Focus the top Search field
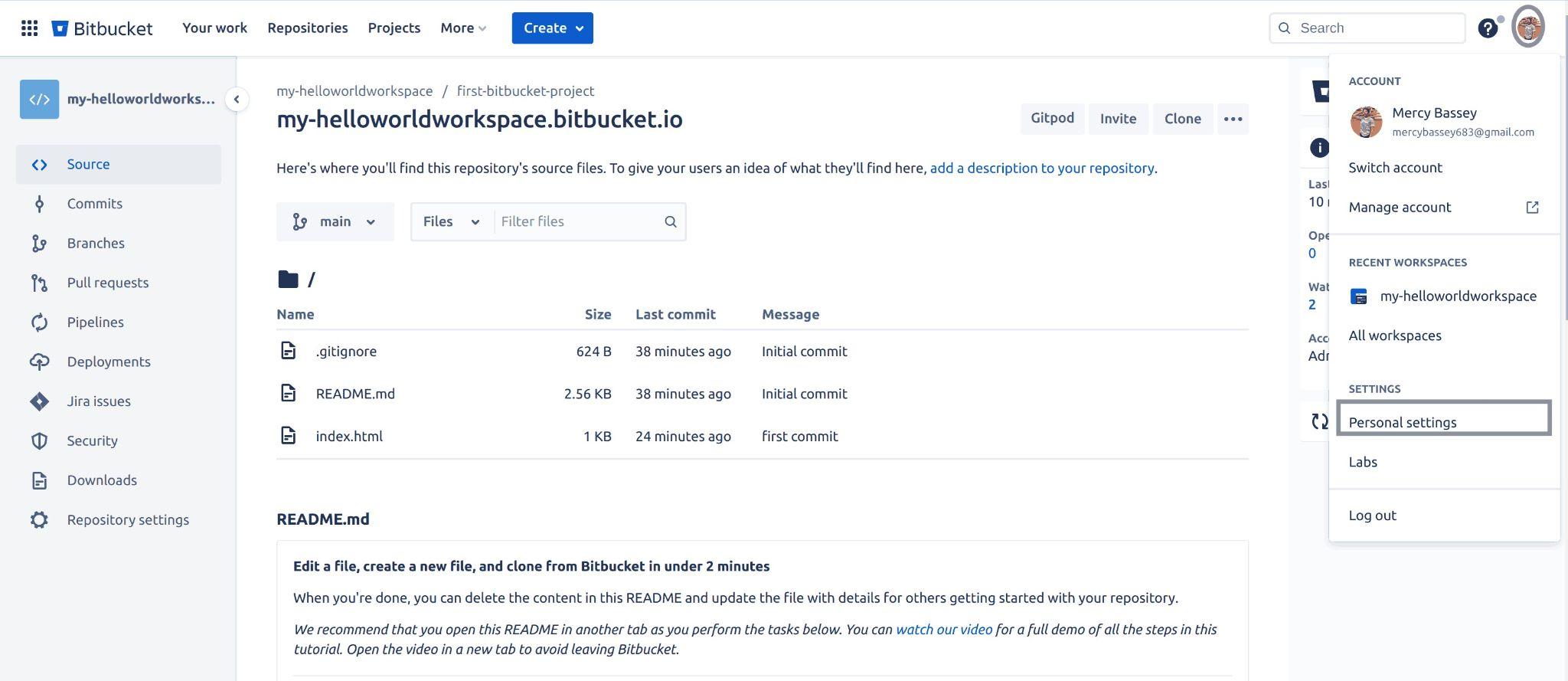Image resolution: width=1568 pixels, height=681 pixels. point(1367,28)
